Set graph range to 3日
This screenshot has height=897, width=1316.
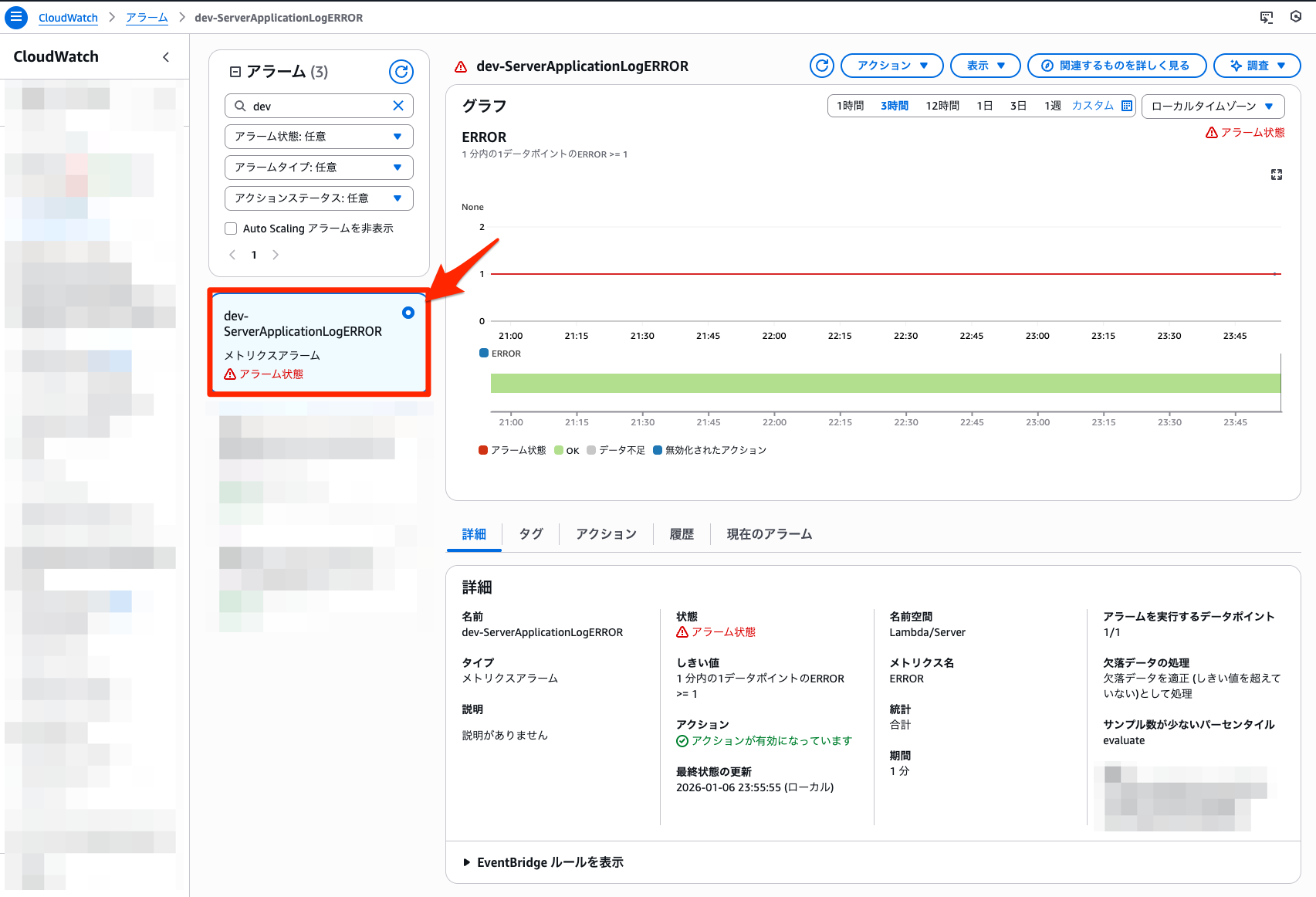click(1018, 106)
